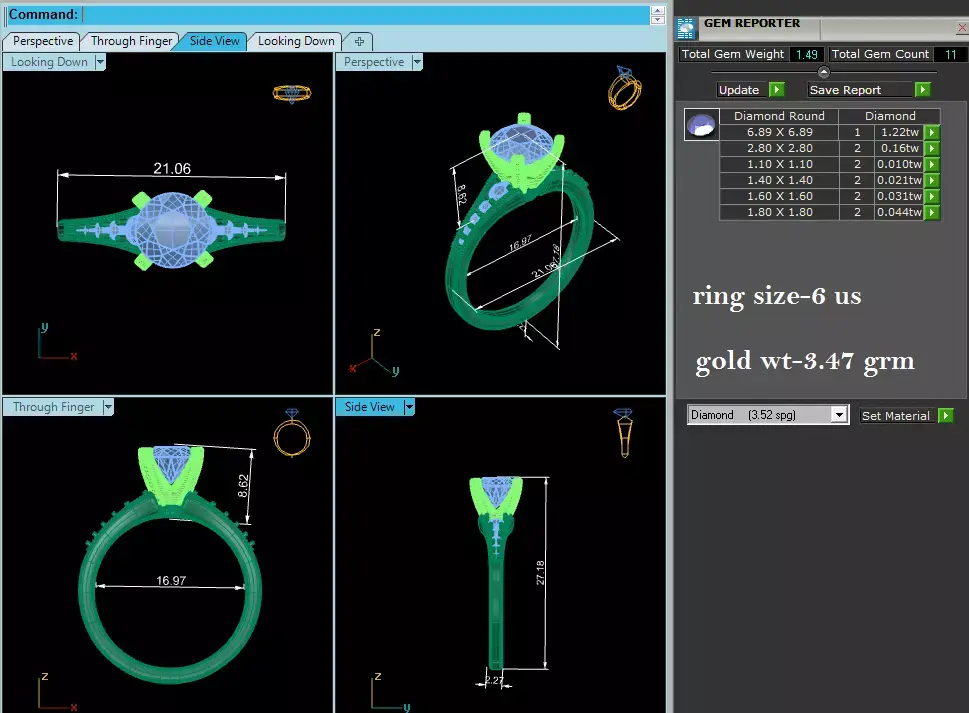Expand the Through Finger viewport menu
The height and width of the screenshot is (713, 969).
[108, 407]
